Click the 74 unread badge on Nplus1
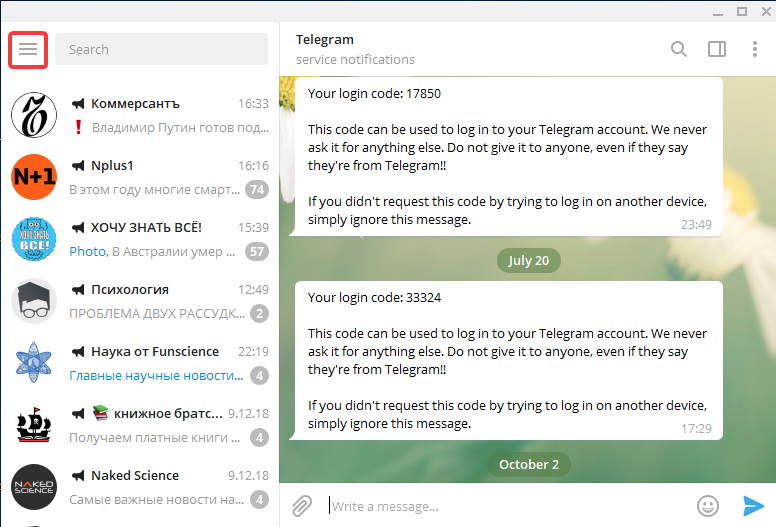 (x=257, y=190)
